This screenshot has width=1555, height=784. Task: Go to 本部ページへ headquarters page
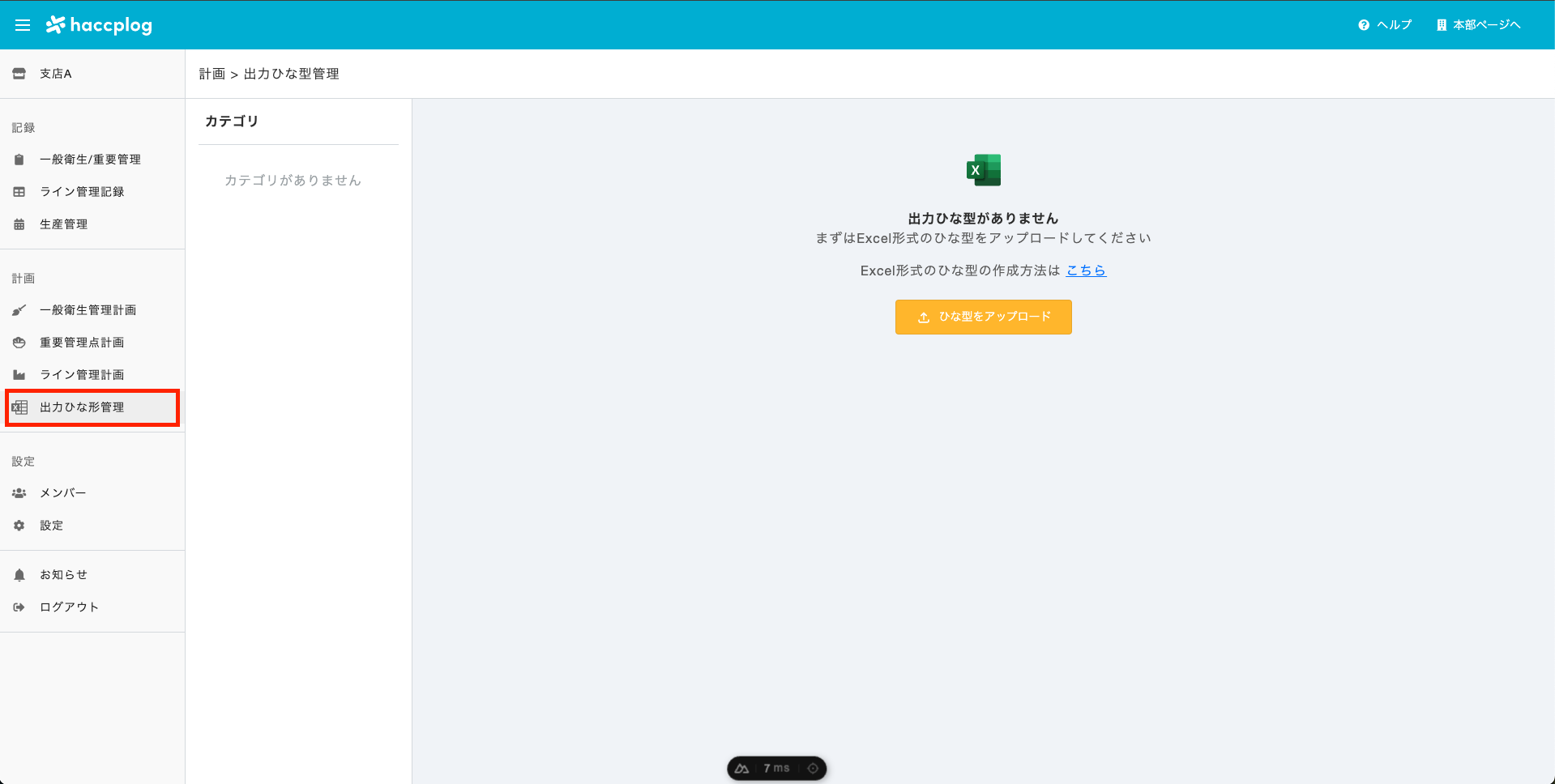(x=1478, y=25)
